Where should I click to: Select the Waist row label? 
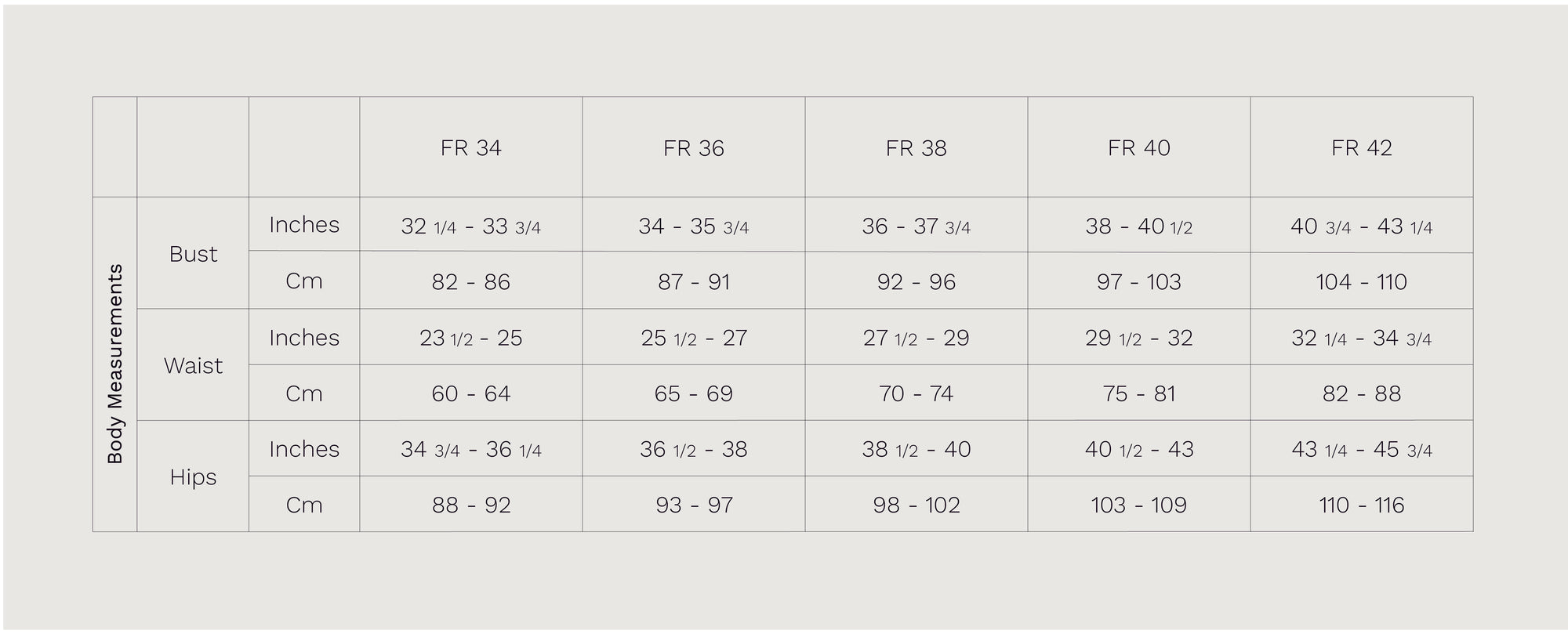tap(193, 365)
